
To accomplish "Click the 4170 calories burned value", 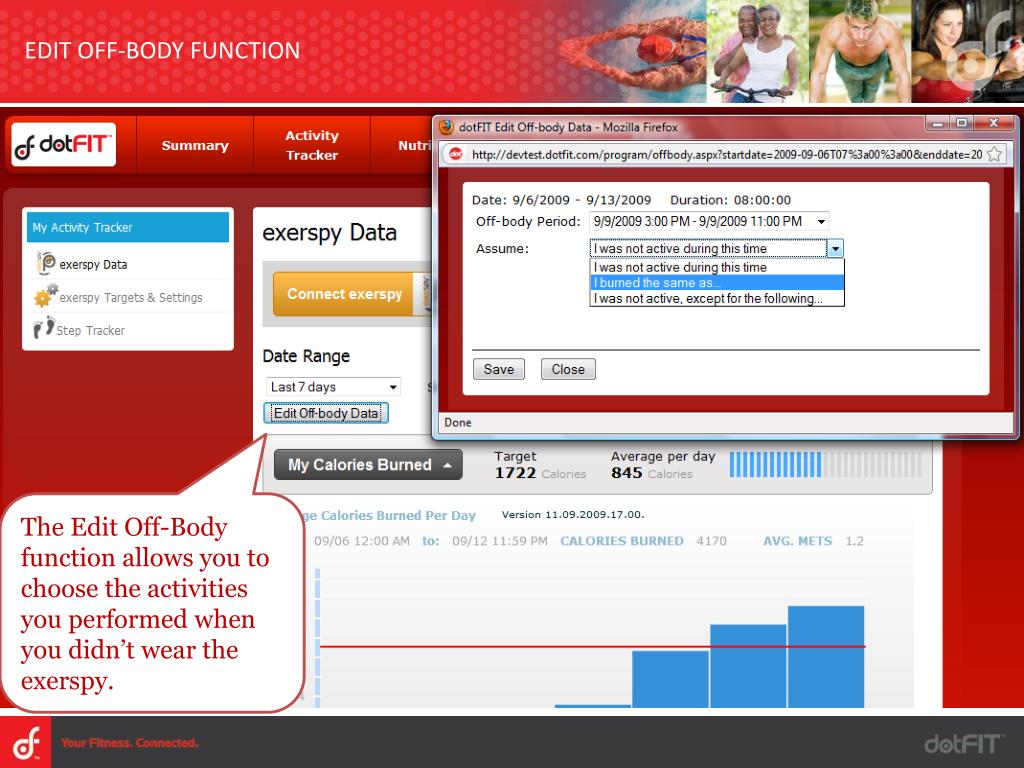I will click(x=711, y=541).
